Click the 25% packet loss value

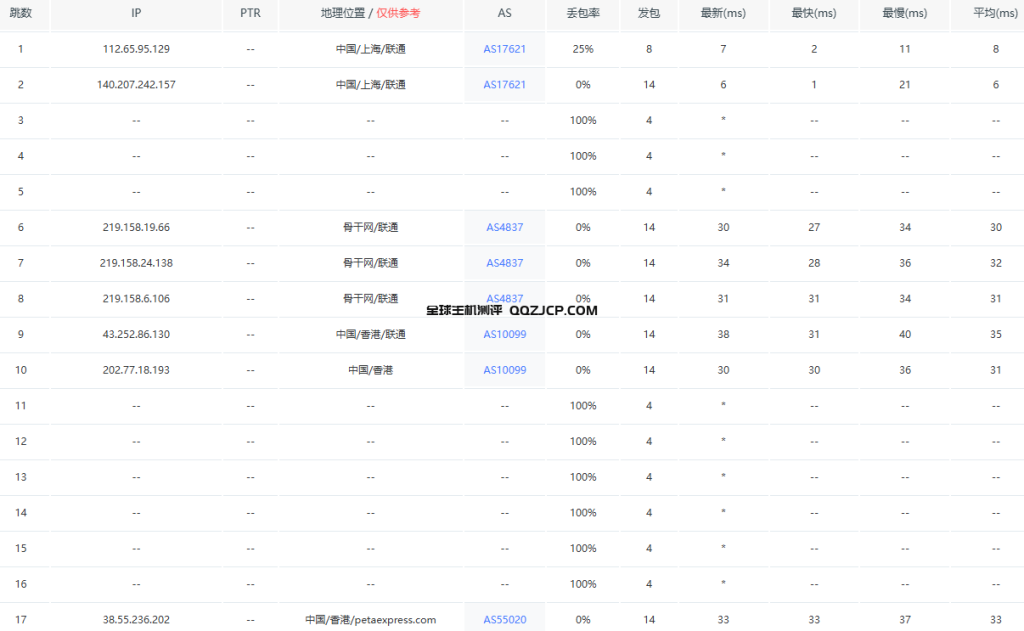pos(583,49)
